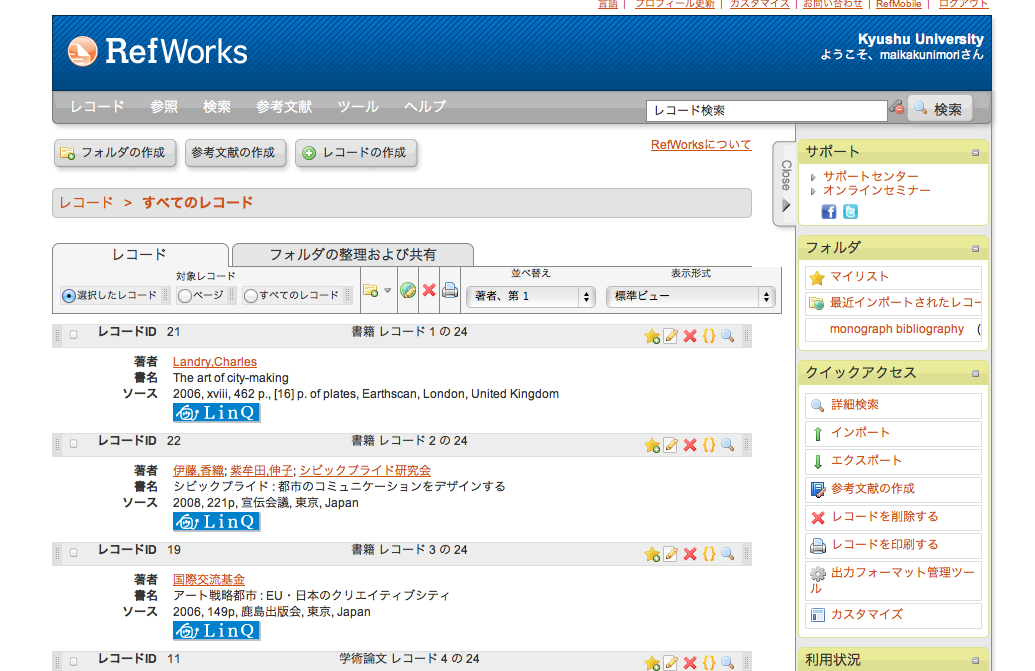
Task: Click the LinQ button for record 21
Action: tap(217, 413)
